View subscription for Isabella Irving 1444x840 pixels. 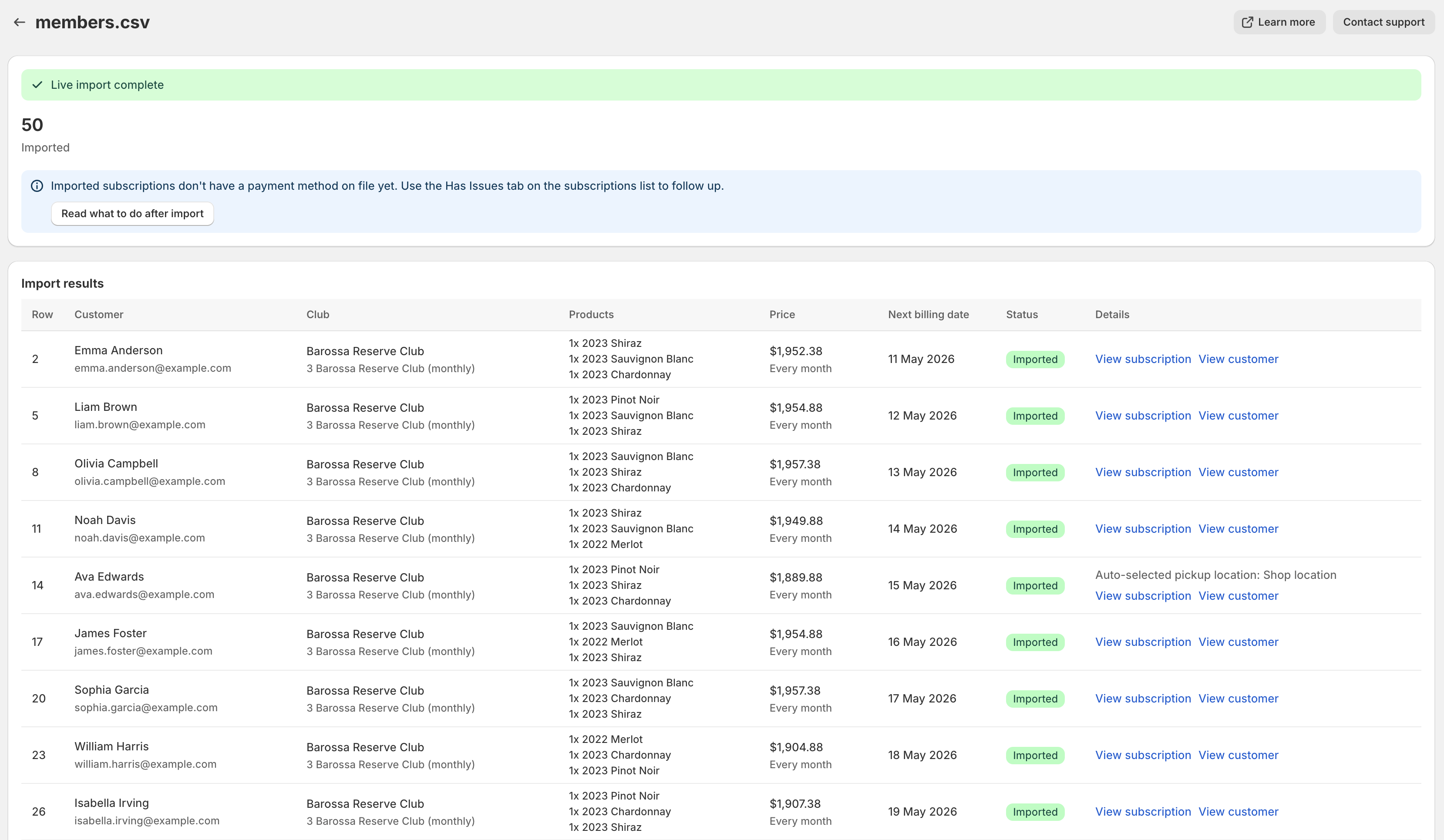[x=1143, y=812]
